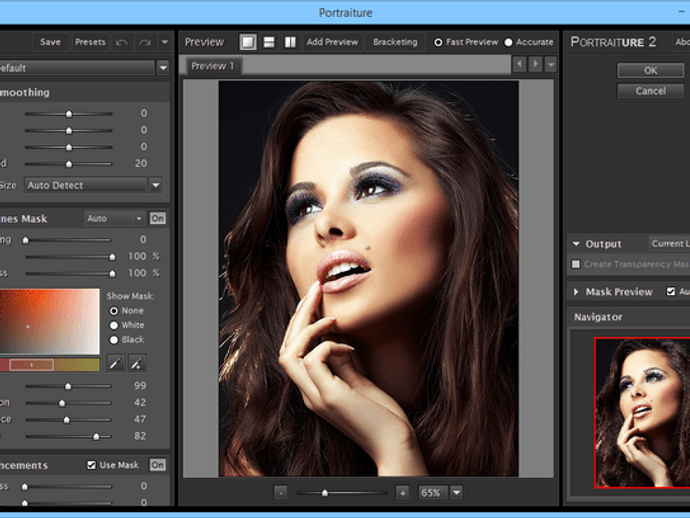690x518 pixels.
Task: Click the undo arrow icon
Action: (121, 42)
